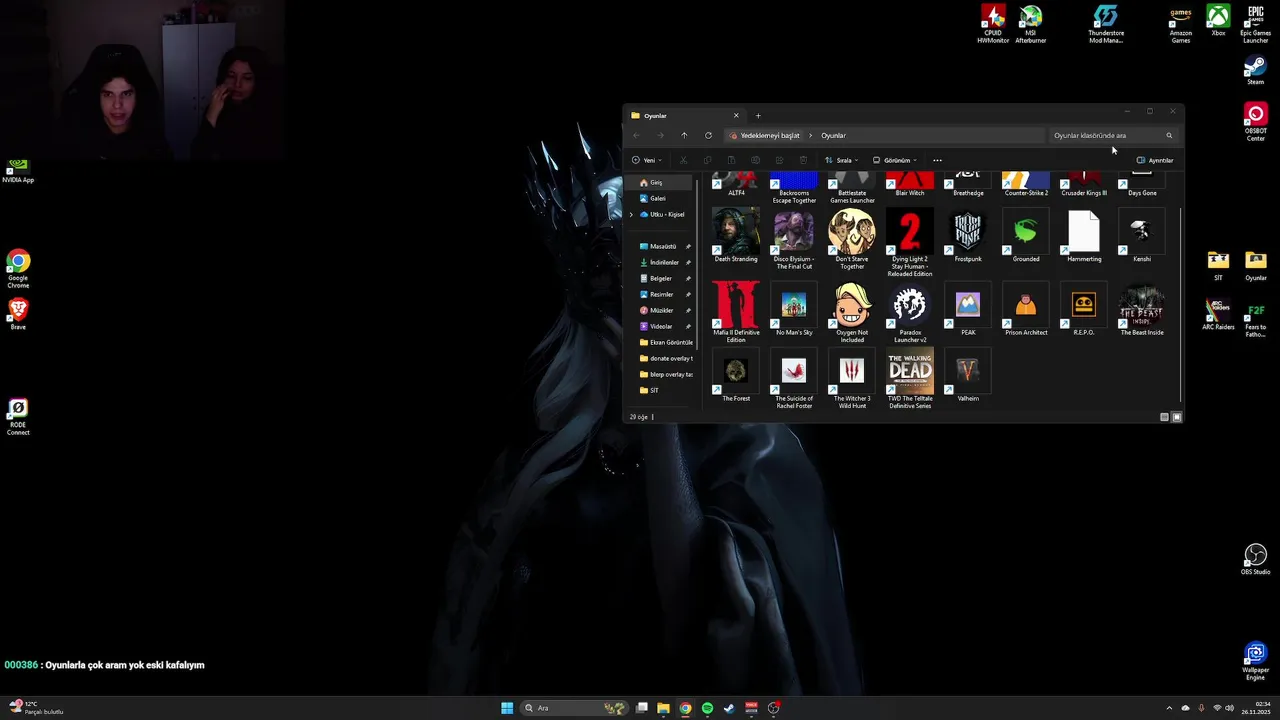Open MSI Afterburner desktop icon
Screen dimensions: 1280x720
tap(1031, 24)
